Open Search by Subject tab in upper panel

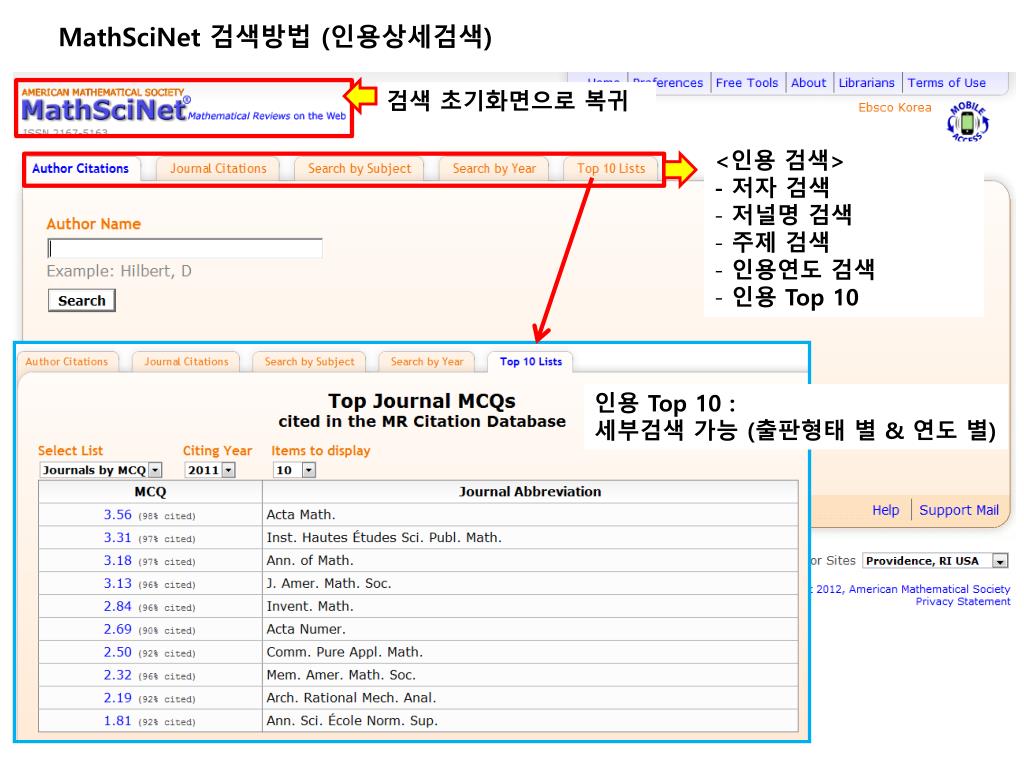(x=359, y=168)
